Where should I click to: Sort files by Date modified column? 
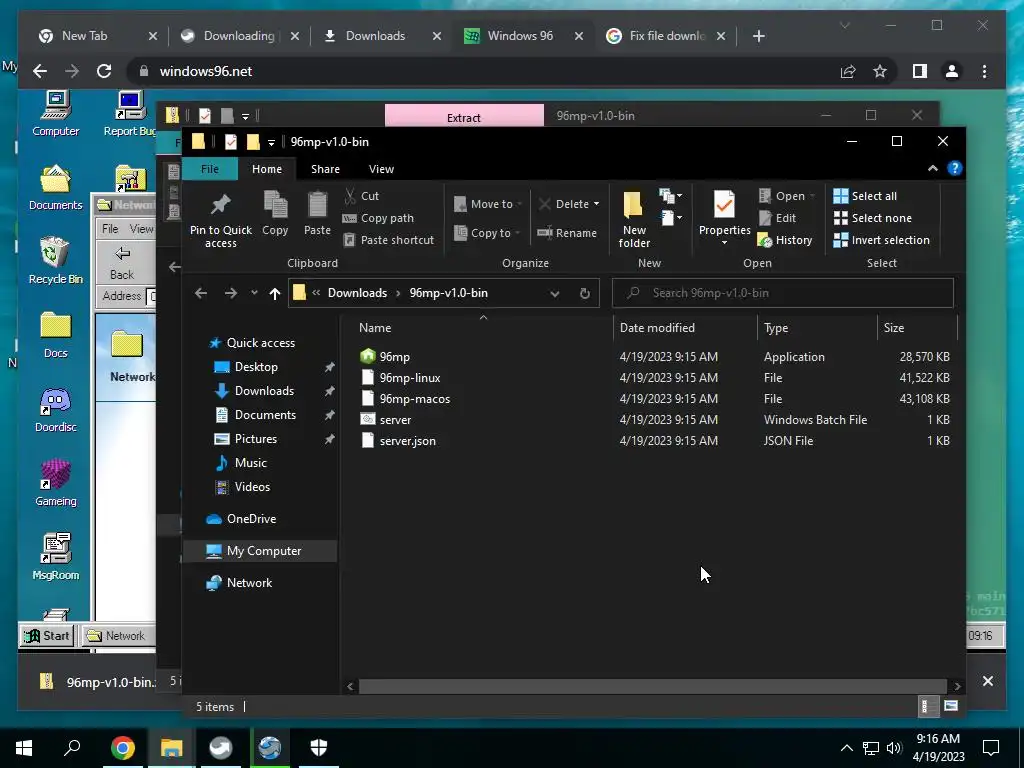coord(657,328)
